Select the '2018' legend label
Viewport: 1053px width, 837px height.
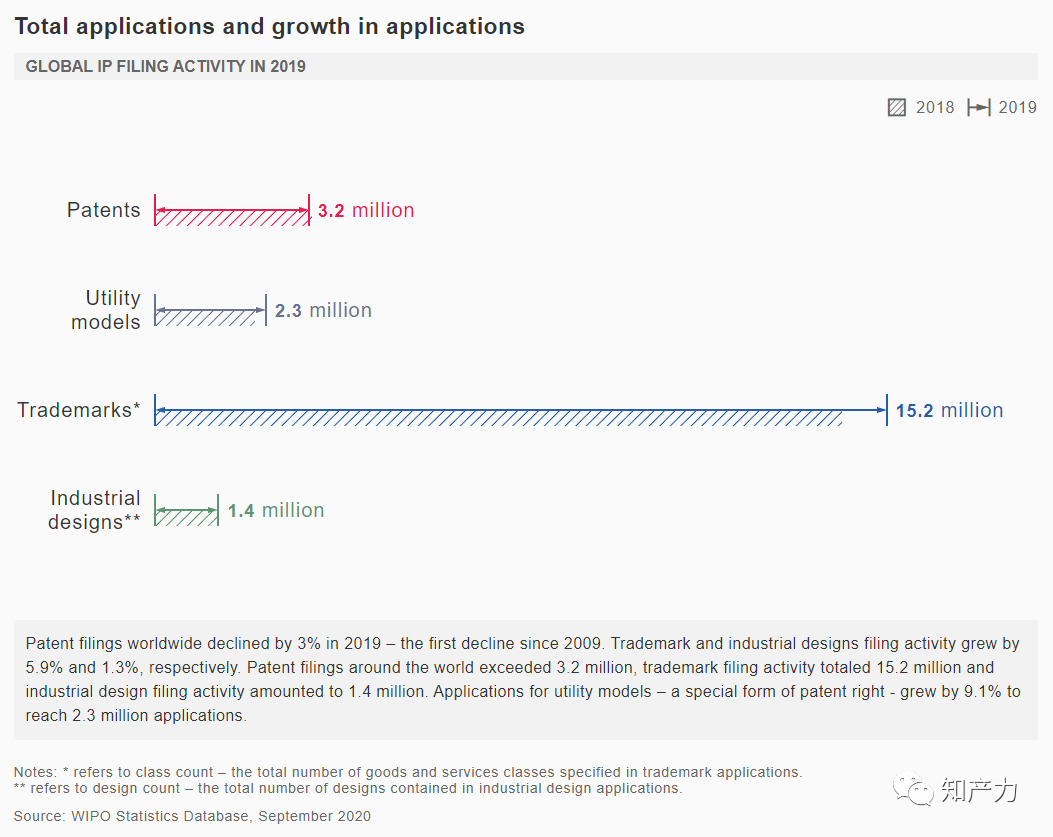(x=935, y=107)
